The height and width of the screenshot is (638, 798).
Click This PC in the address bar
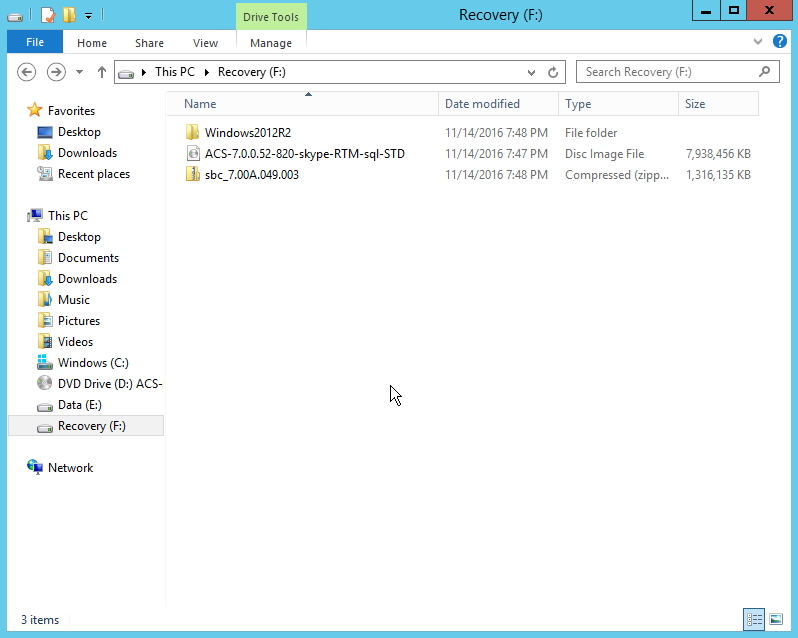[x=175, y=72]
